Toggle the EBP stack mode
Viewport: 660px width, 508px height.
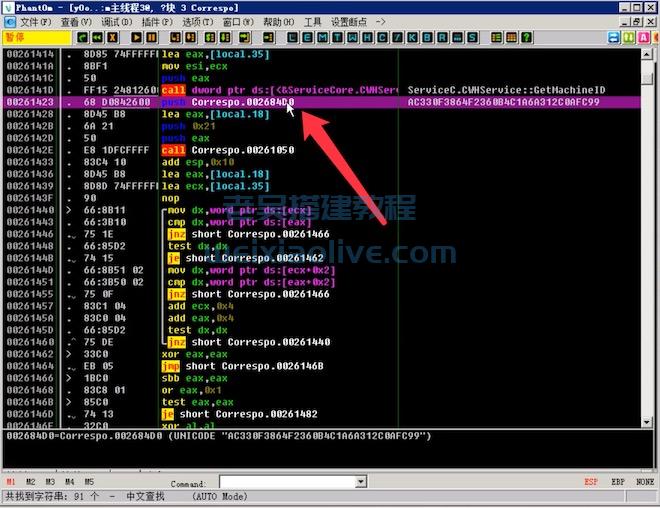619,482
